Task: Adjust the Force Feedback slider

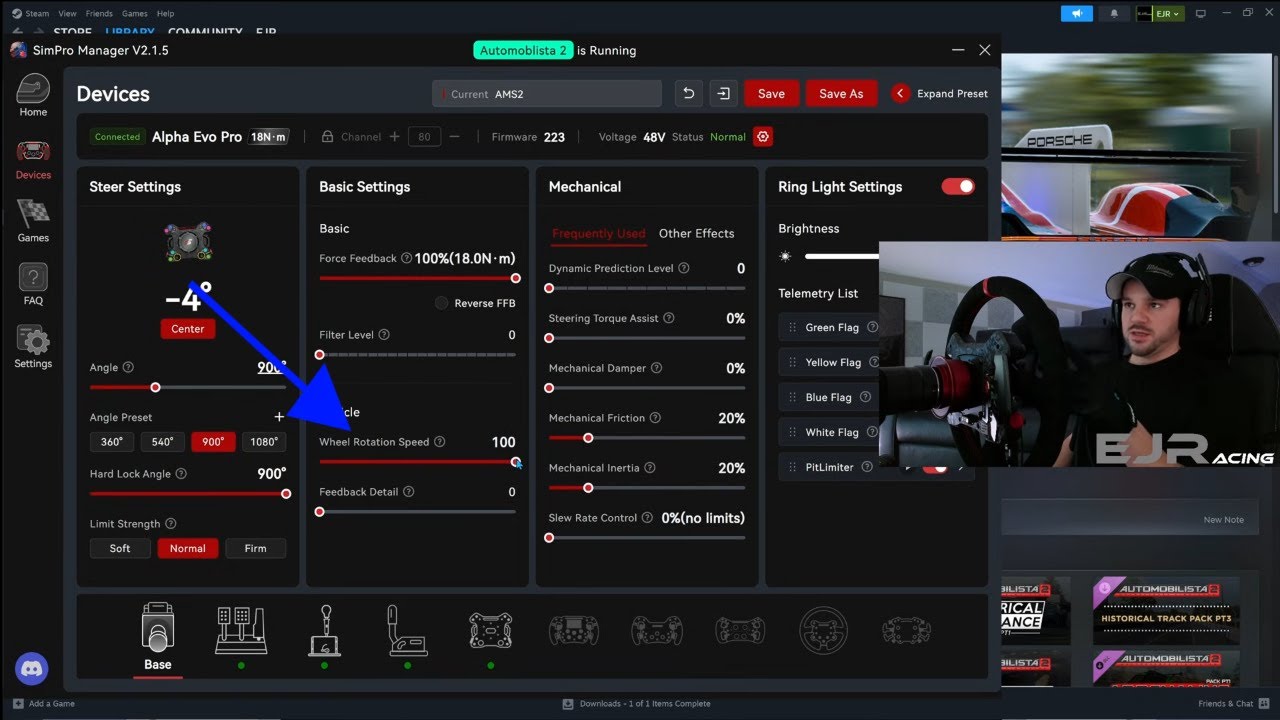Action: (418, 278)
